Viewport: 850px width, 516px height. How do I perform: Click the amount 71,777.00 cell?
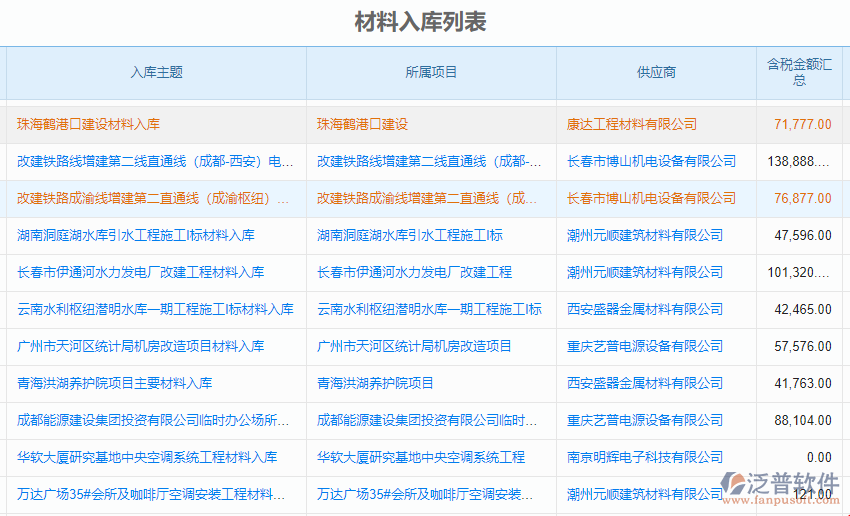pos(803,125)
